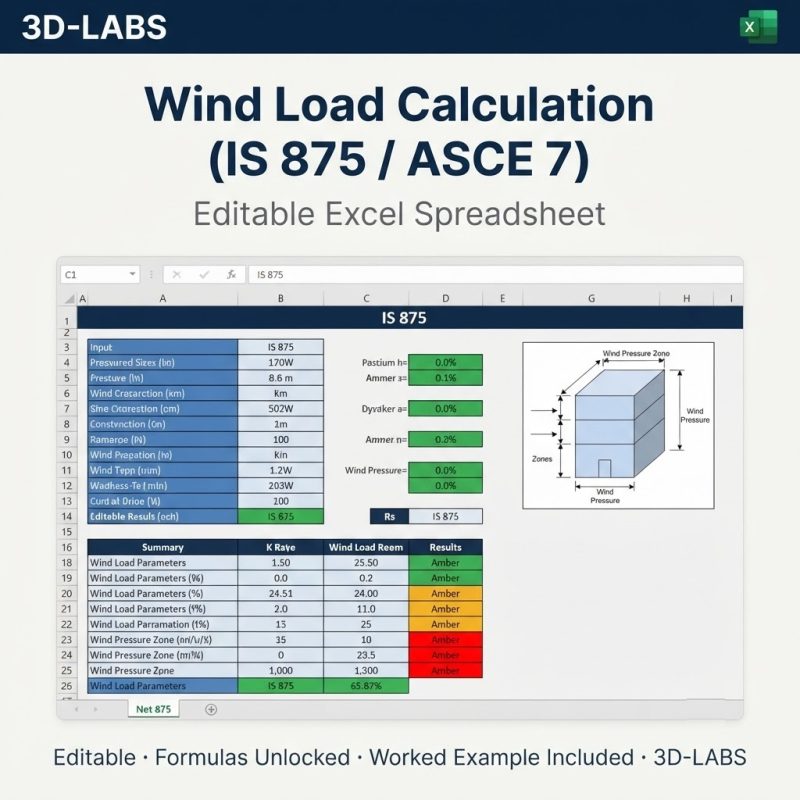The height and width of the screenshot is (800, 800).
Task: Select the cell with value 8.6 m
Action: click(x=281, y=378)
